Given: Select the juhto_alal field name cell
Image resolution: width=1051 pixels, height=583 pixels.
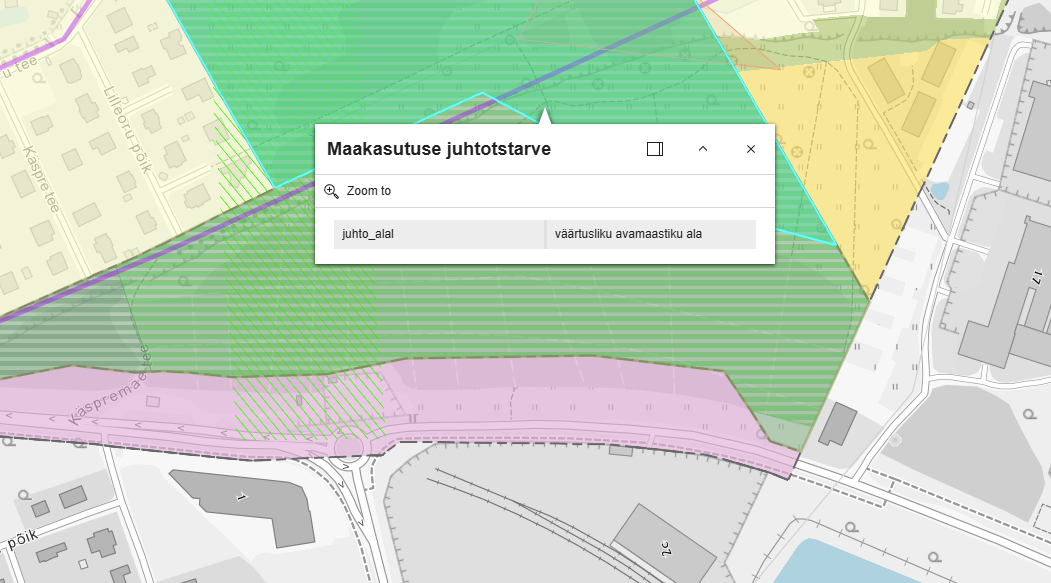Looking at the screenshot, I should coord(439,234).
